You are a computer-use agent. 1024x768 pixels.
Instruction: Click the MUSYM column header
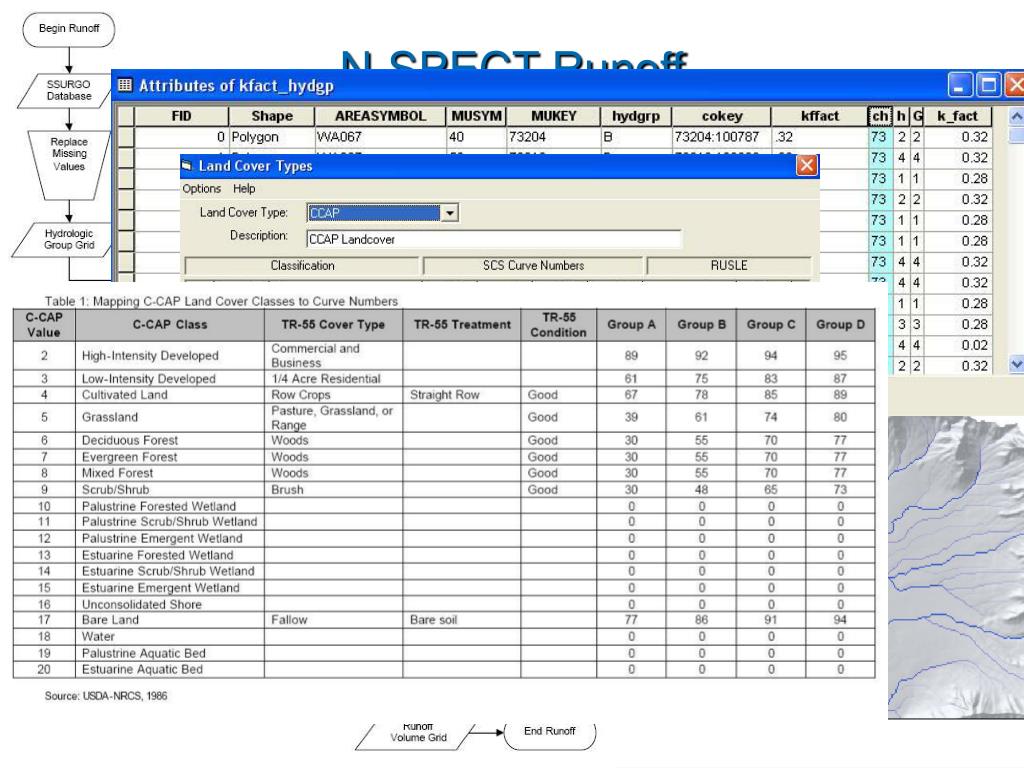click(x=477, y=116)
